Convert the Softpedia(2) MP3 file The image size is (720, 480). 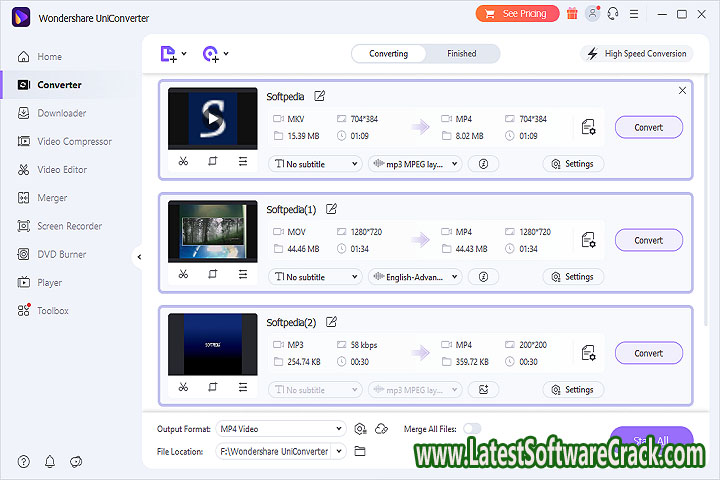649,353
